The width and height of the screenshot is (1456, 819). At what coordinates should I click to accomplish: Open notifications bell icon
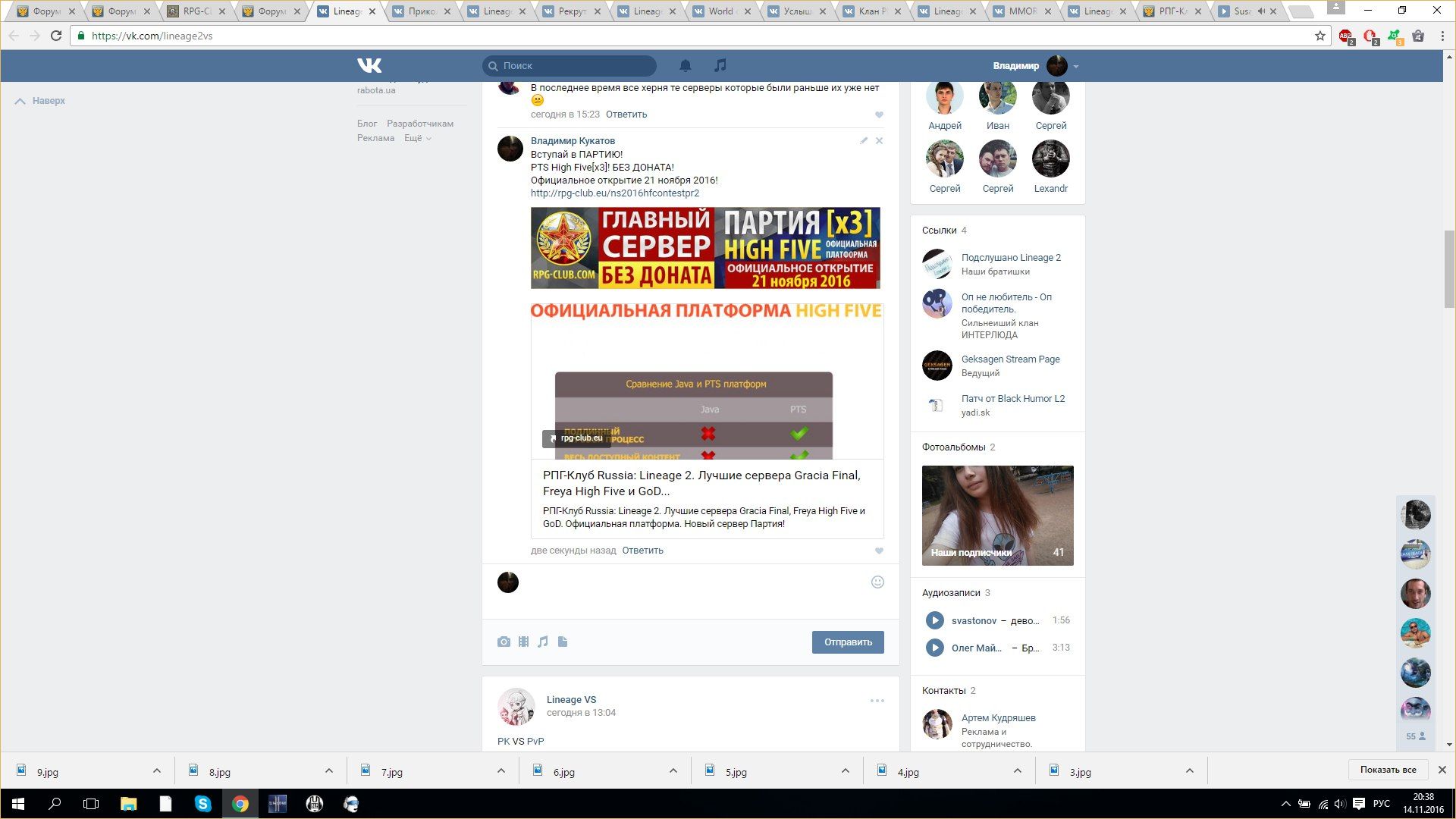pyautogui.click(x=685, y=65)
